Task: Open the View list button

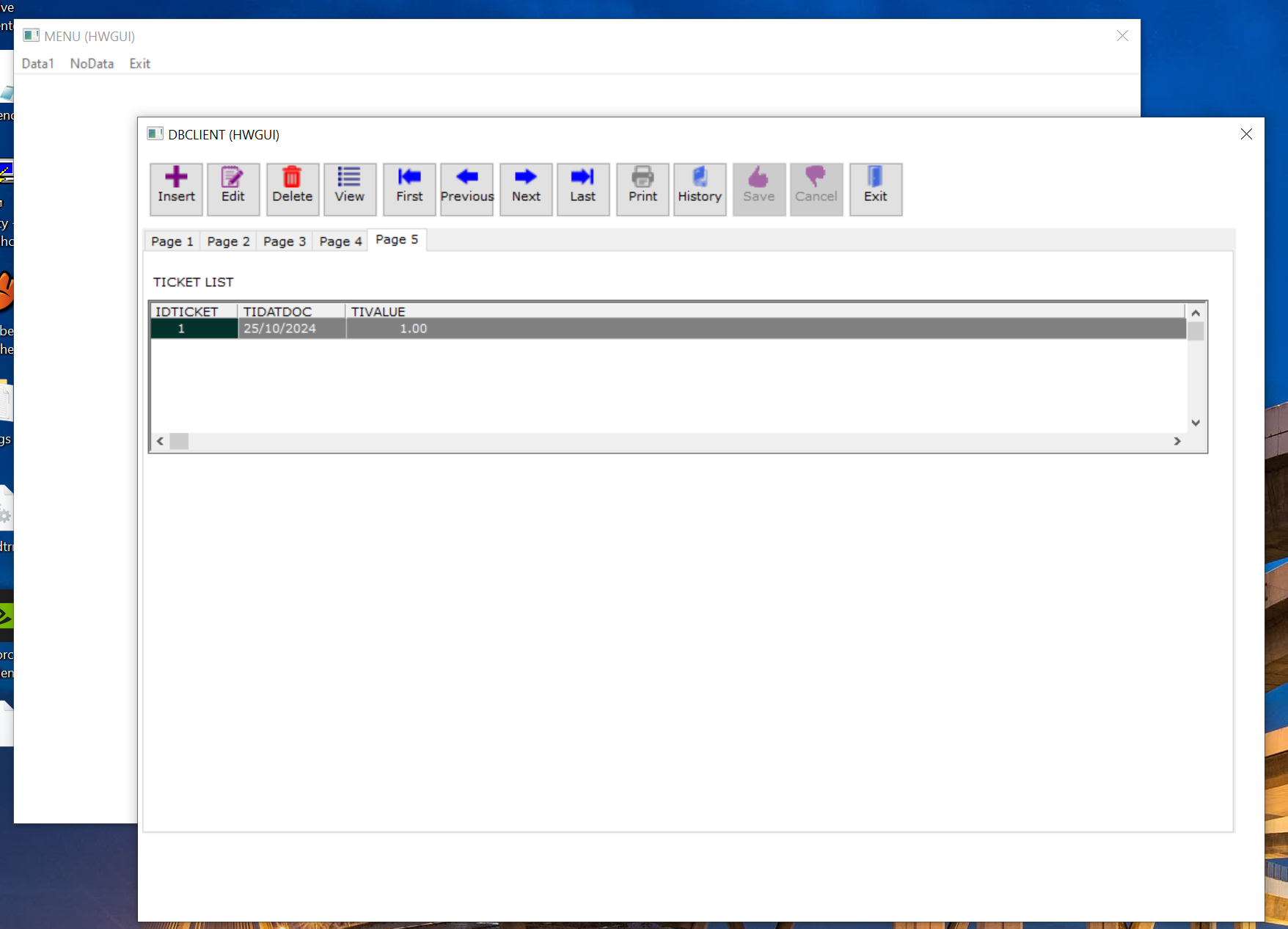Action: [350, 189]
